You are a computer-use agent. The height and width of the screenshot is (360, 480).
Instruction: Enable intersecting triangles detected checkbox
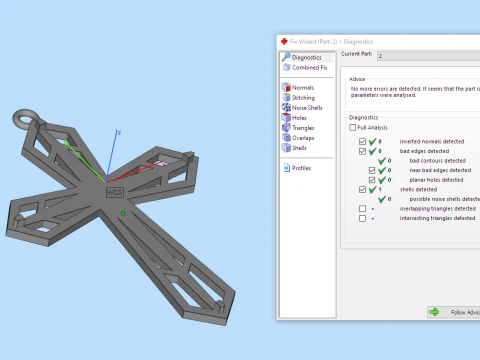click(362, 218)
